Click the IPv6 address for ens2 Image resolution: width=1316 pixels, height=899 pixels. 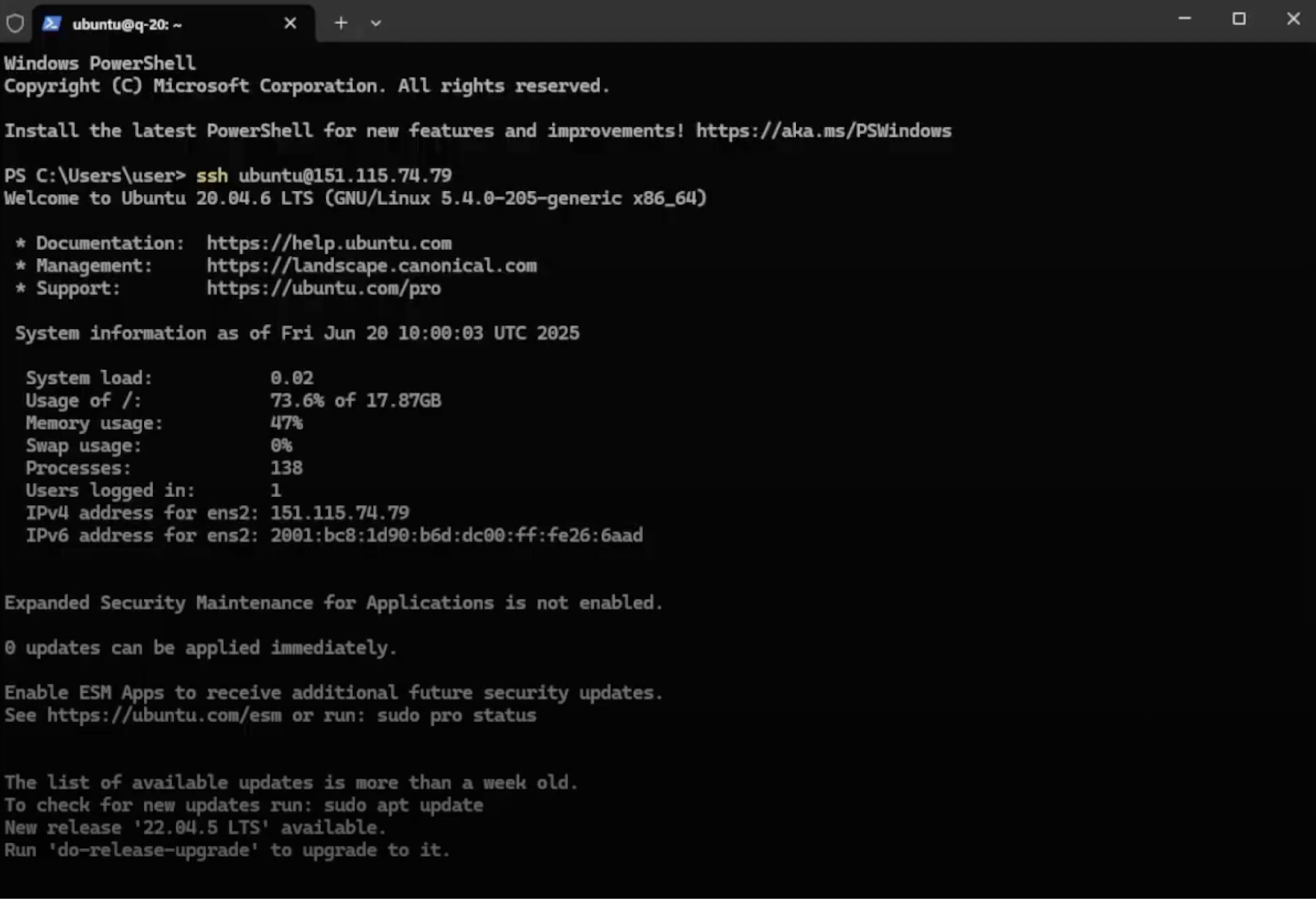click(456, 535)
